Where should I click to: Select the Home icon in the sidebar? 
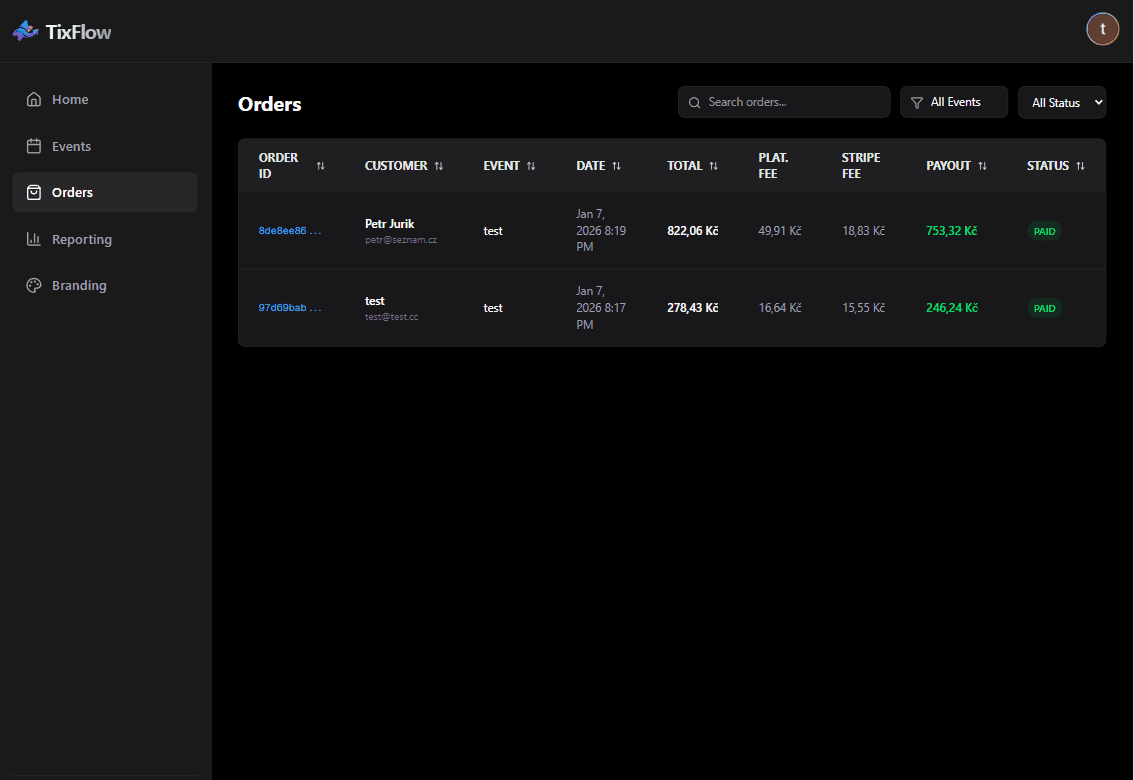(x=33, y=99)
